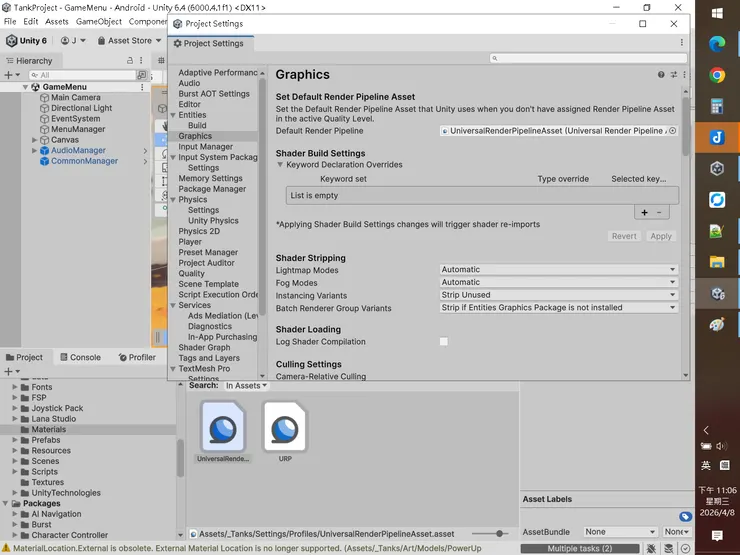This screenshot has height=555, width=740.
Task: Click the debugger bug icon in status bar
Action: click(x=651, y=548)
